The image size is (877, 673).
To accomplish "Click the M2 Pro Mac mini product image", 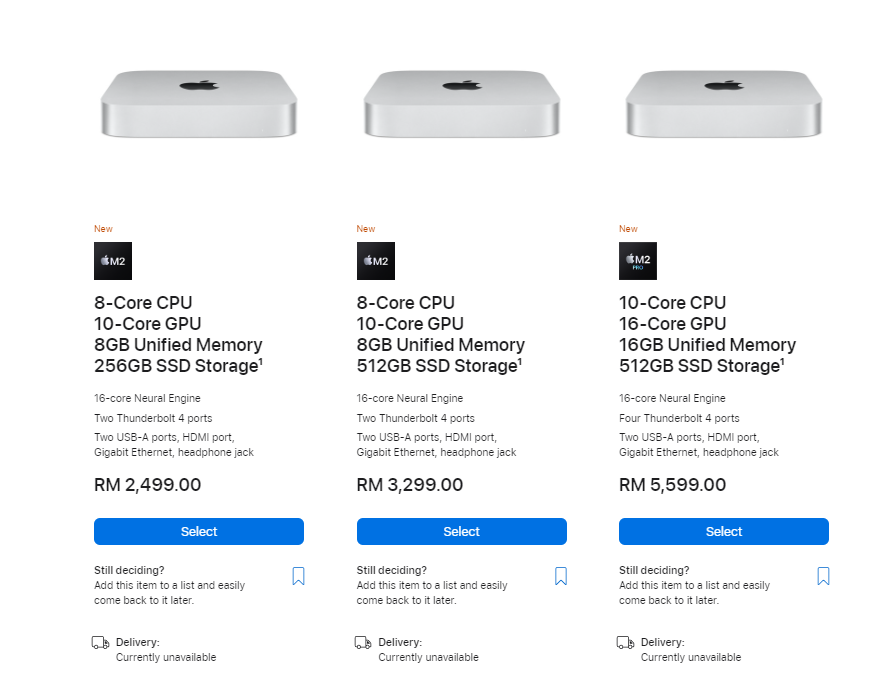I will click(x=724, y=103).
